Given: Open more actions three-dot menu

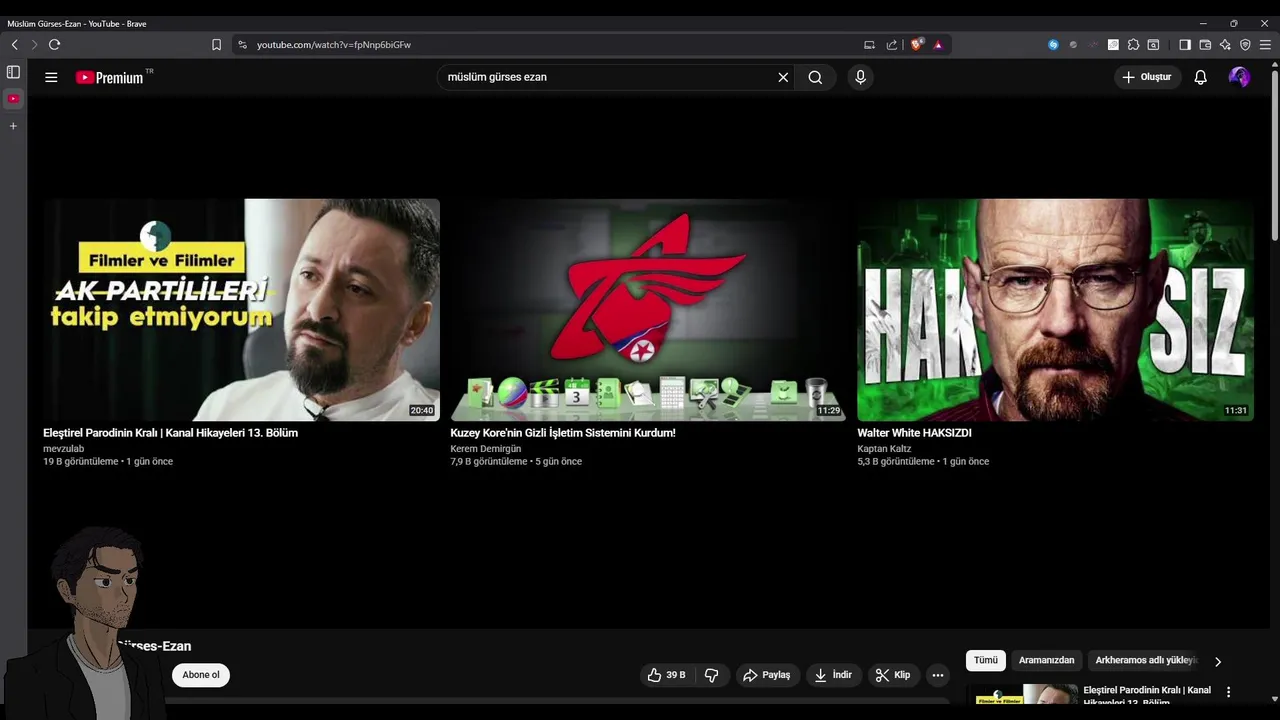Looking at the screenshot, I should point(938,675).
